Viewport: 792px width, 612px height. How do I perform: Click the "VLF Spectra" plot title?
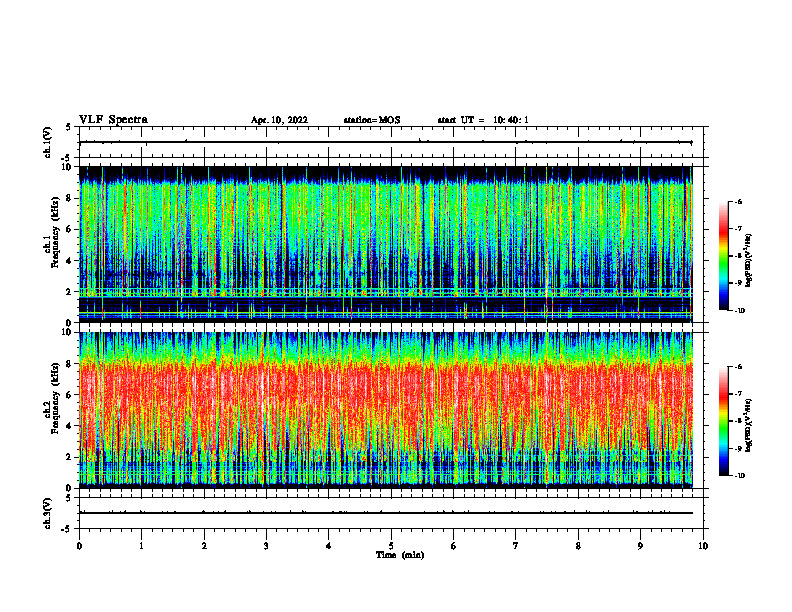click(x=113, y=120)
